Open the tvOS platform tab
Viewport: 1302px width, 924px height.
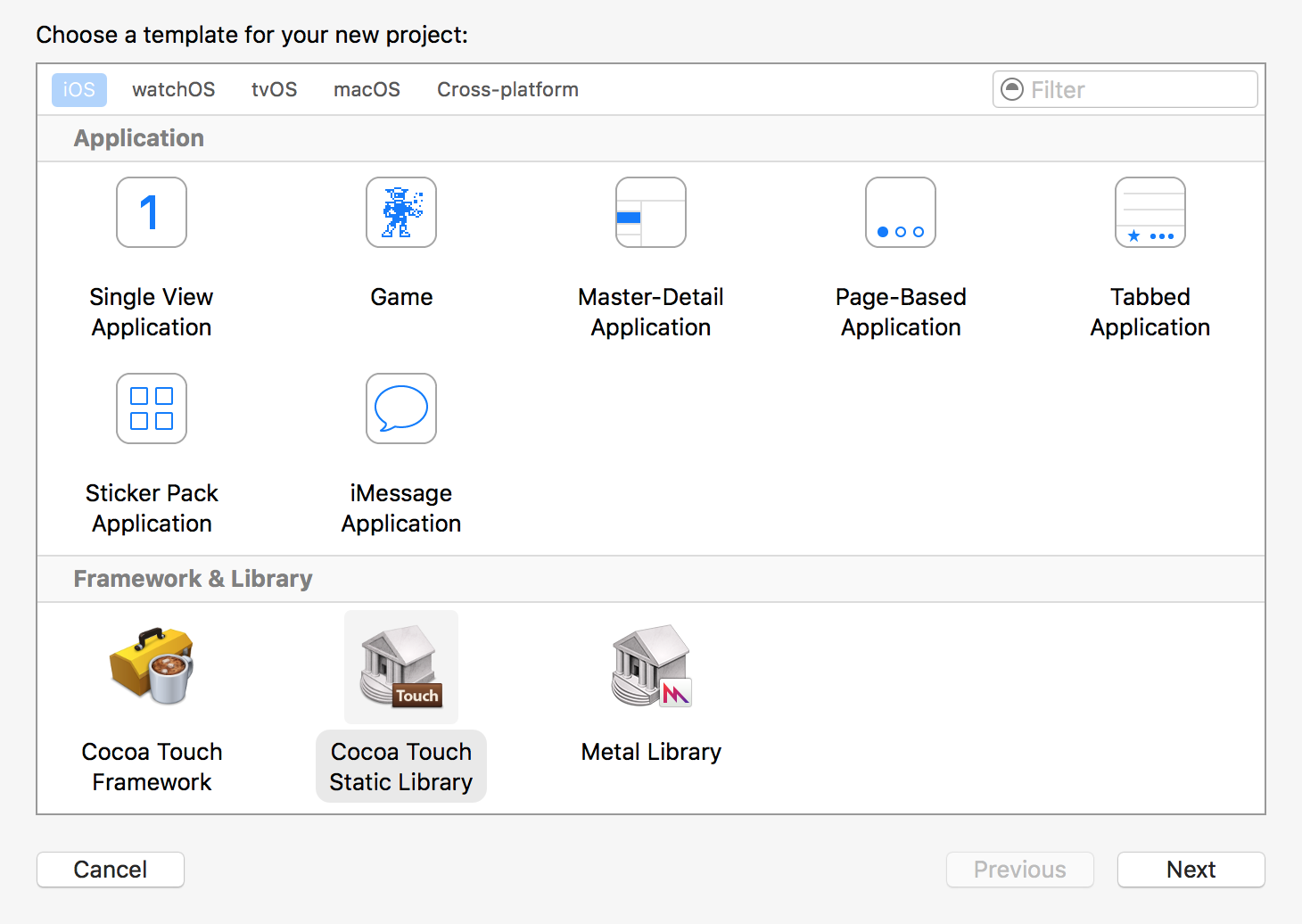coord(274,90)
